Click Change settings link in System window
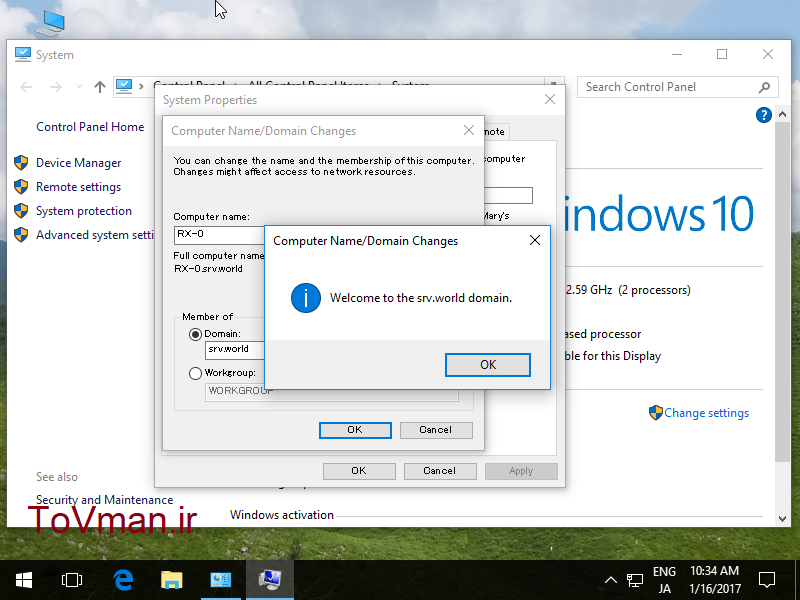This screenshot has height=600, width=800. click(x=706, y=413)
